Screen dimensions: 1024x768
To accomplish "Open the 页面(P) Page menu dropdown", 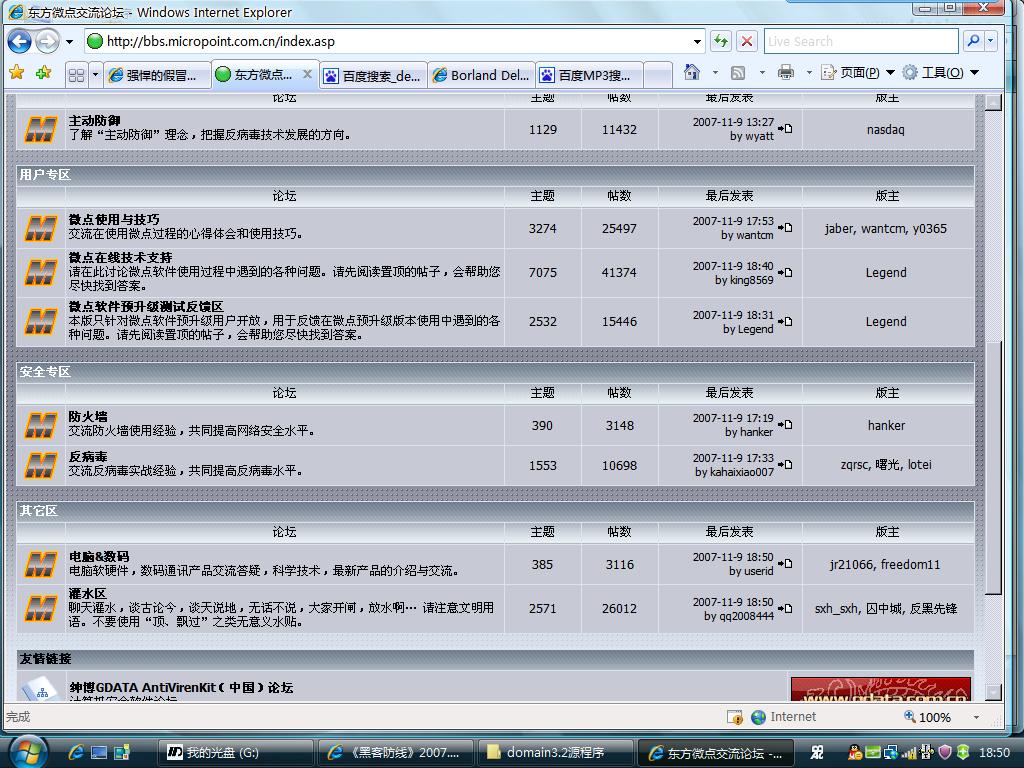I will 850,73.
